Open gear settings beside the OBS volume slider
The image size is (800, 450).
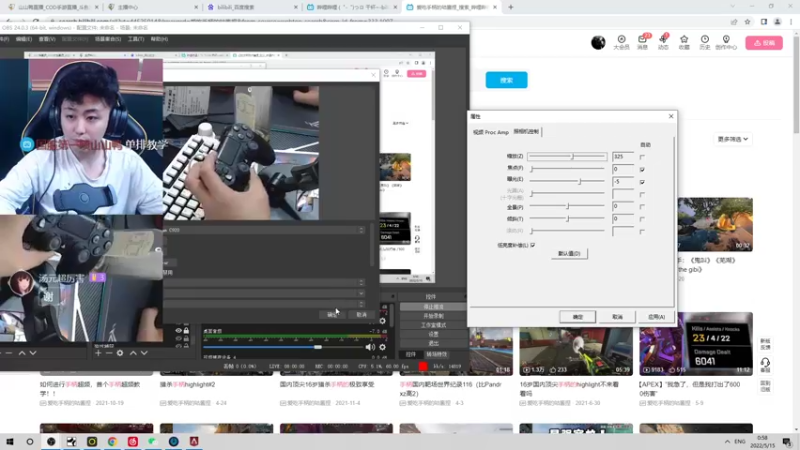[x=383, y=347]
